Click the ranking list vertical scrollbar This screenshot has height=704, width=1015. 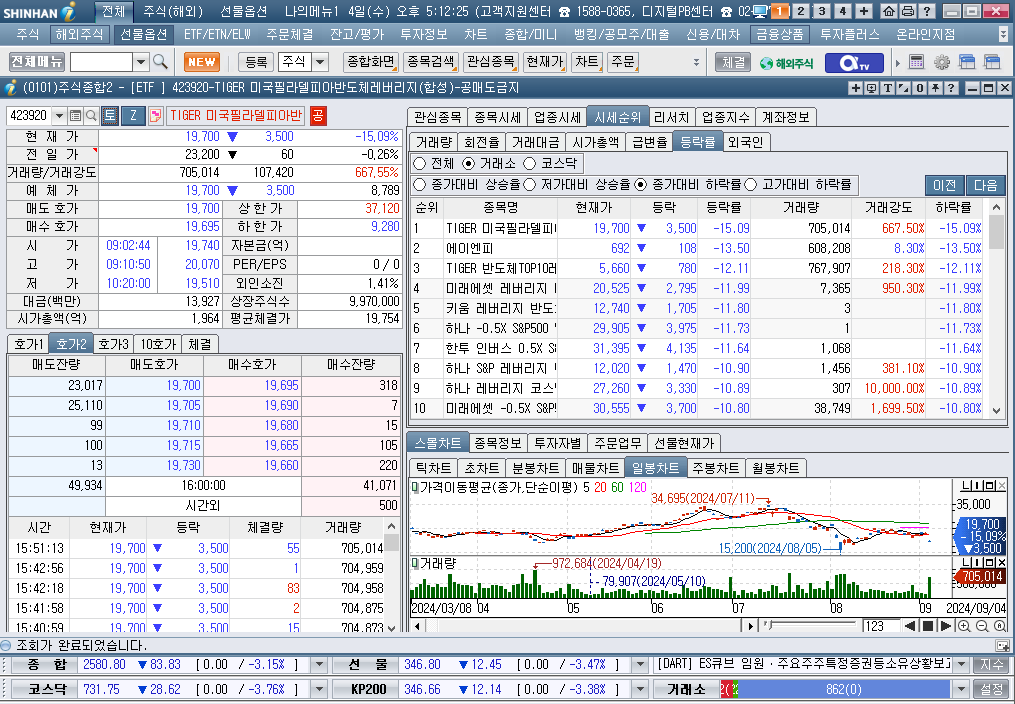pyautogui.click(x=996, y=309)
